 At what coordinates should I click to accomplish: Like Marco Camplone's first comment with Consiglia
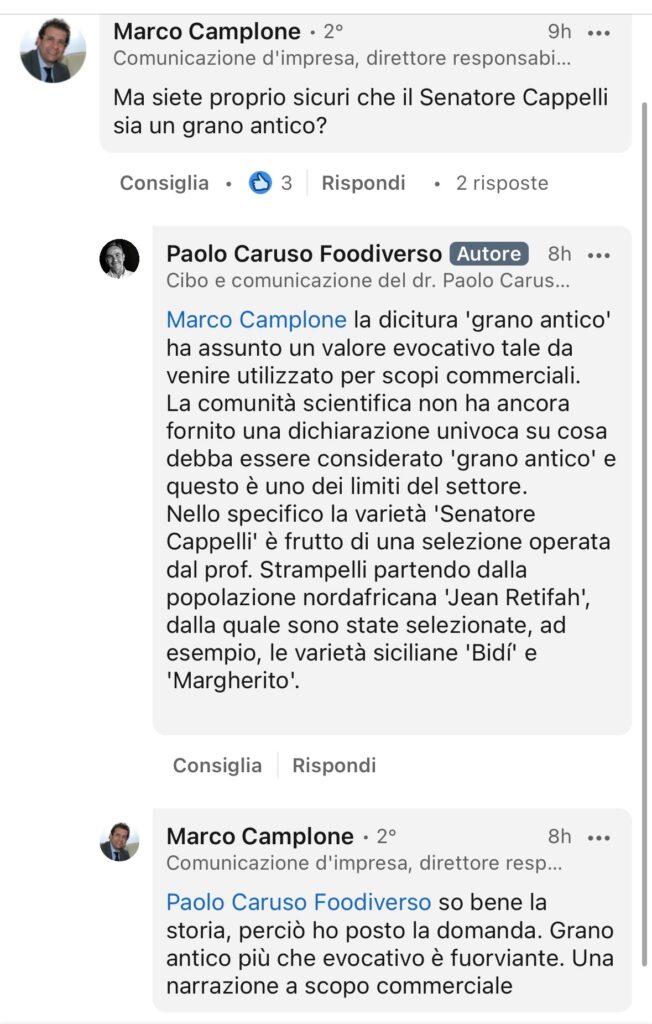[x=164, y=183]
